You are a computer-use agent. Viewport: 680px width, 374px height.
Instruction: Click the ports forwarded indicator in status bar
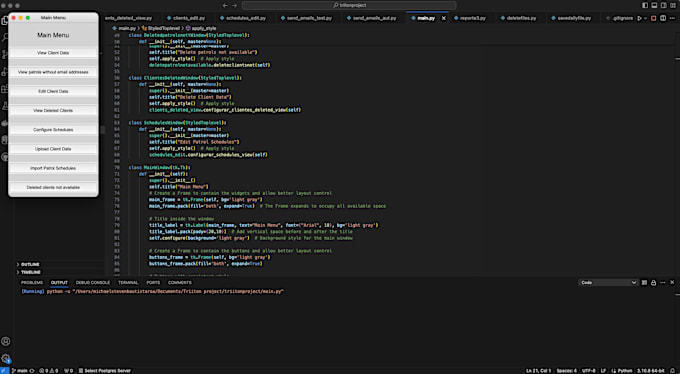click(69, 371)
